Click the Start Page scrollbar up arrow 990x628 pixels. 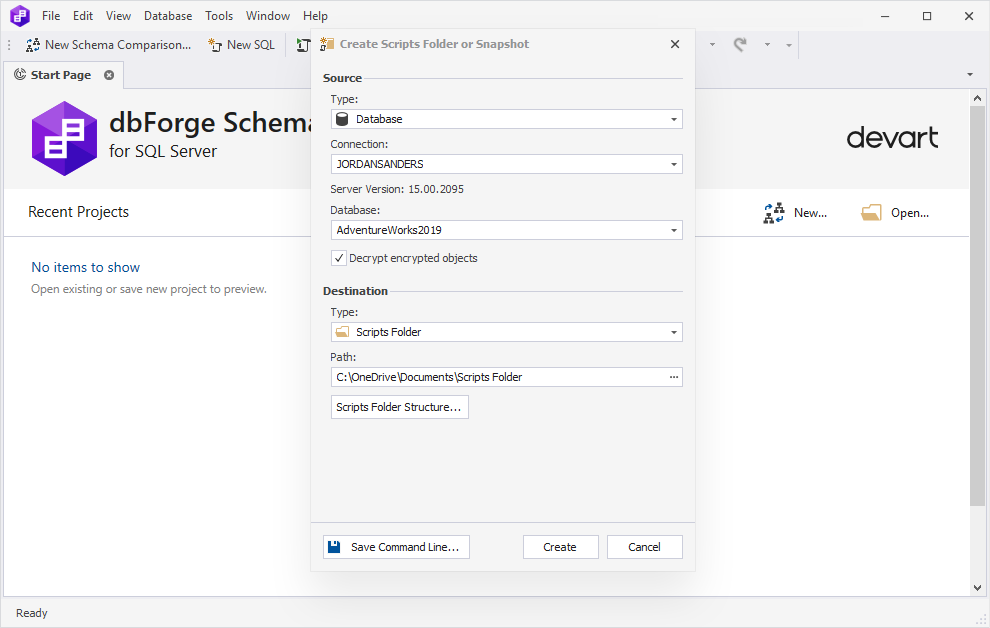click(x=977, y=98)
